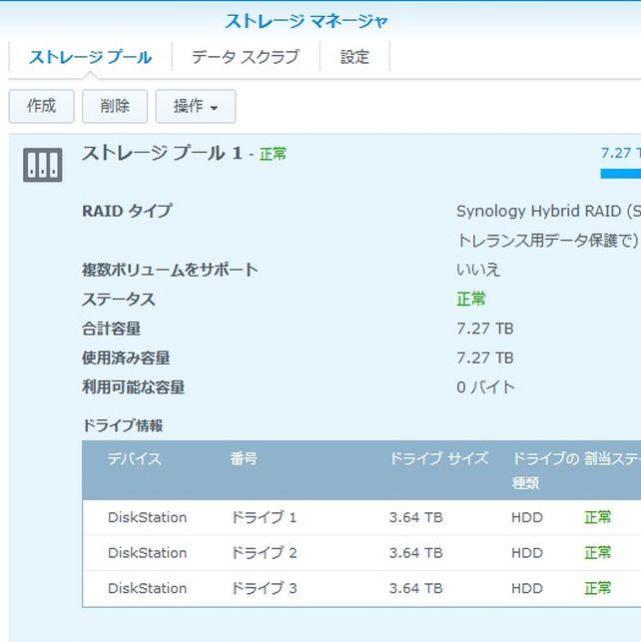Viewport: 641px width, 642px height.
Task: Open the 操作 dropdown menu
Action: pos(196,106)
